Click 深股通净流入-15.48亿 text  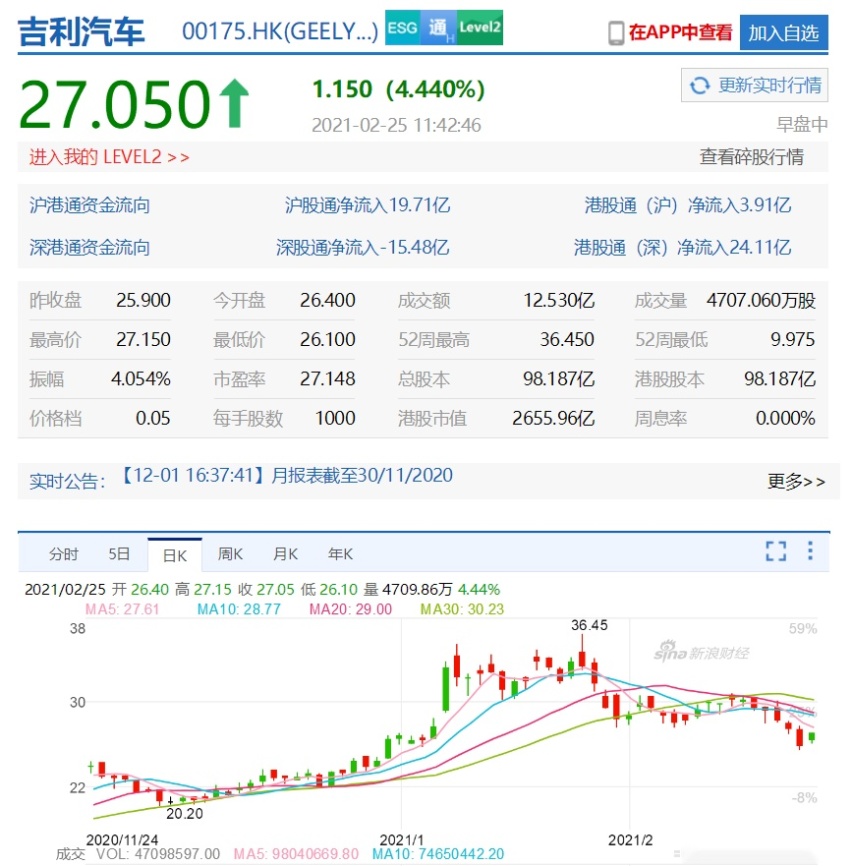(362, 247)
